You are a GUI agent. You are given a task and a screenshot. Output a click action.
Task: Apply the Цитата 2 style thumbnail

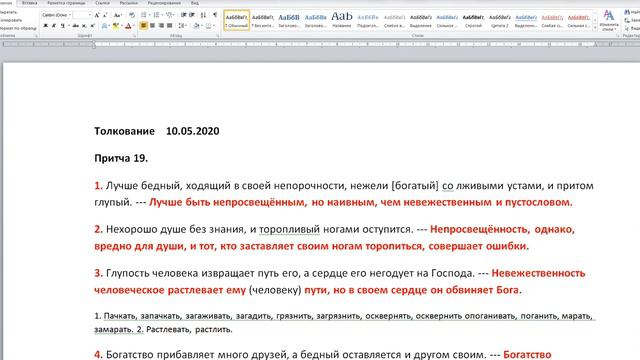pyautogui.click(x=500, y=20)
